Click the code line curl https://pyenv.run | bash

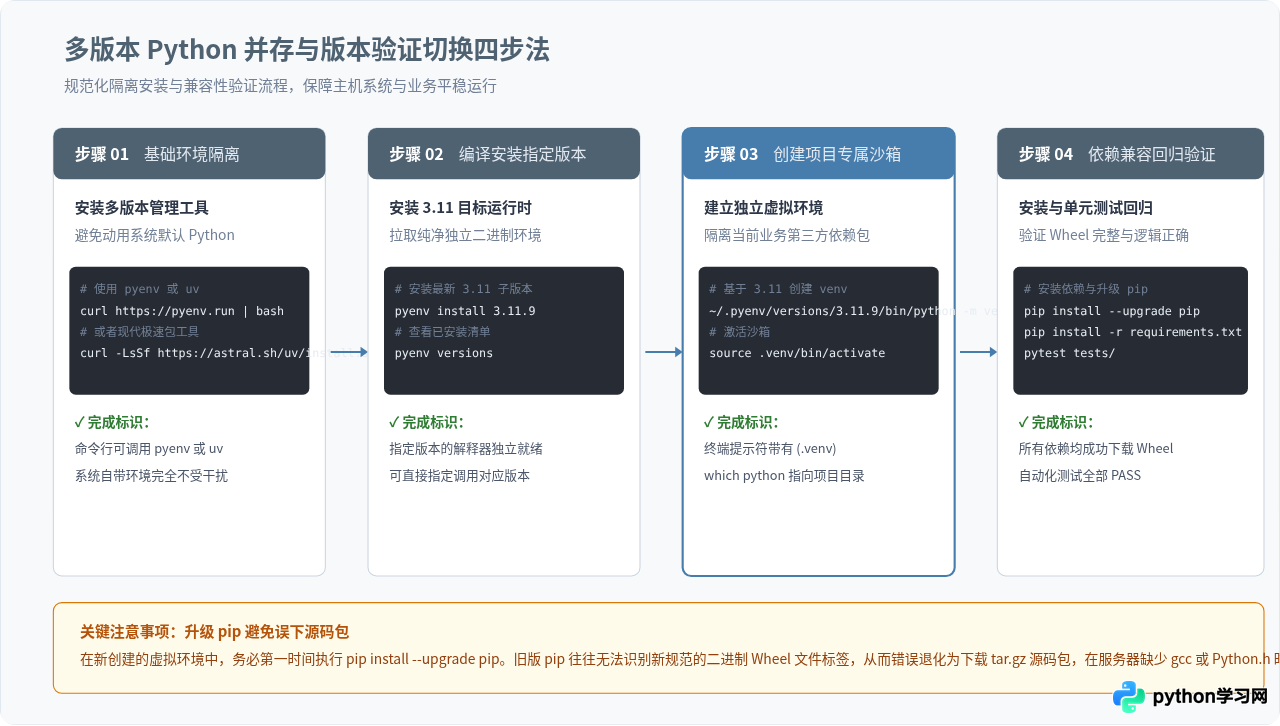[182, 311]
